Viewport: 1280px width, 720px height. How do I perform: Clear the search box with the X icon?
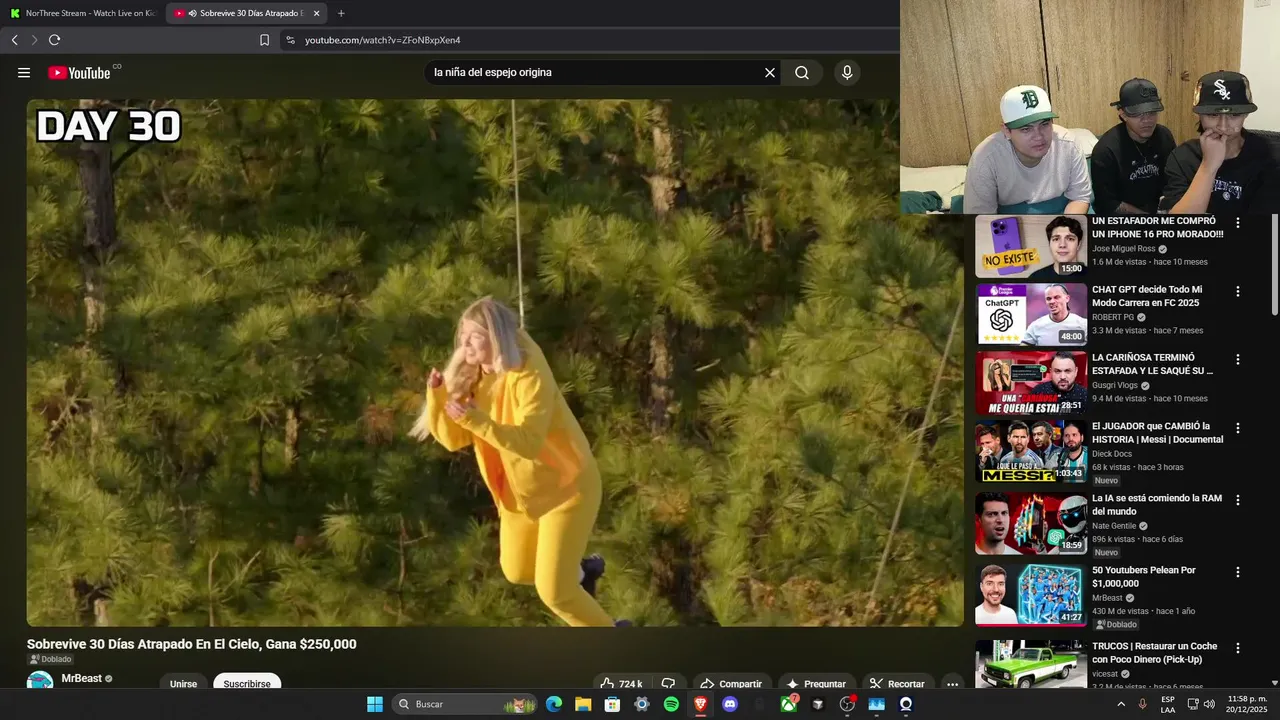(770, 72)
